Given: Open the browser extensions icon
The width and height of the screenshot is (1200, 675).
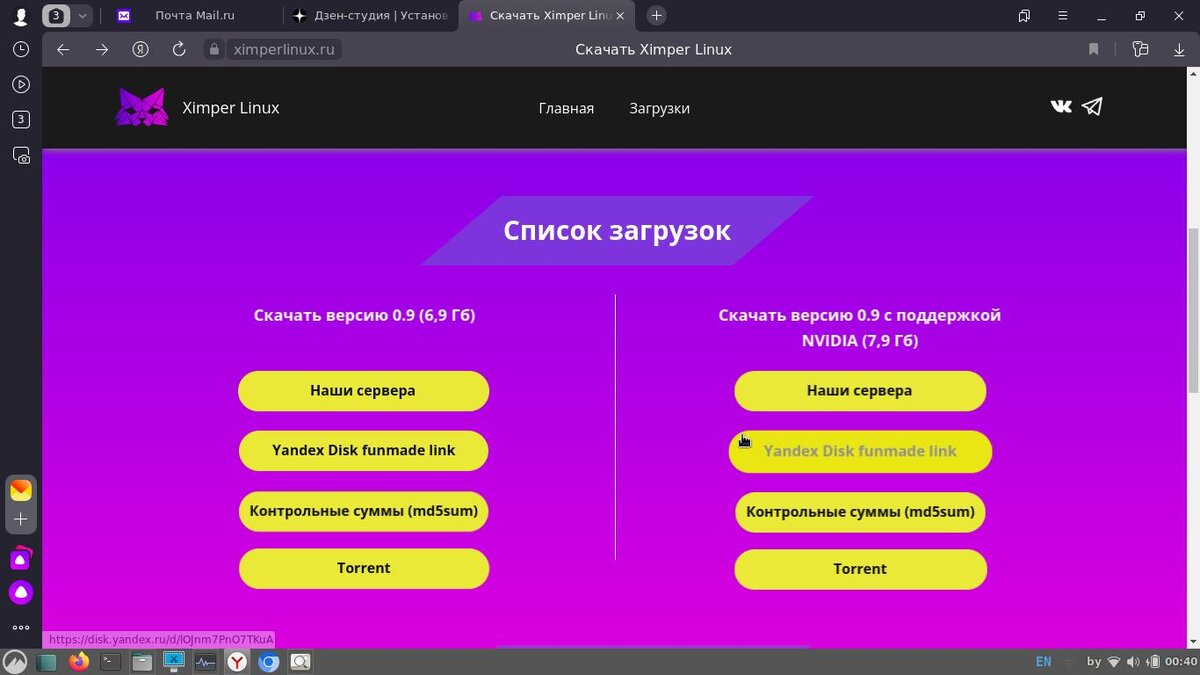Looking at the screenshot, I should 1140,49.
